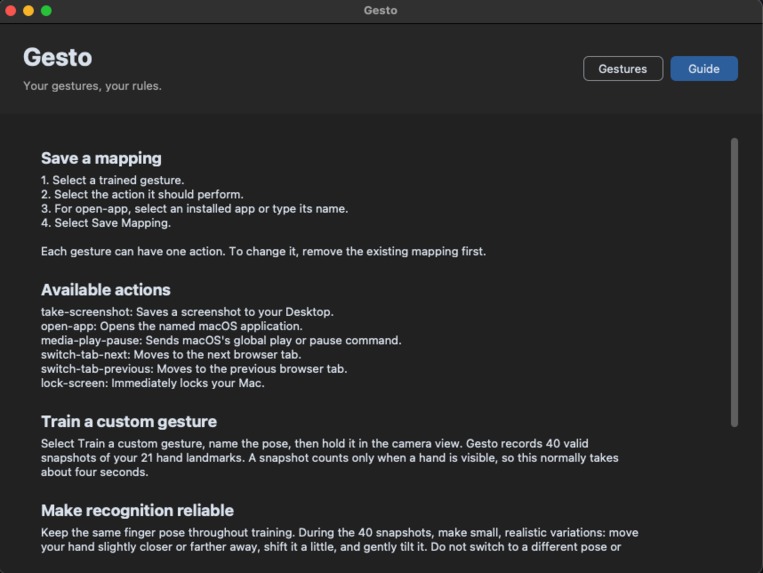Switch to the Guide view
The image size is (763, 573).
(x=704, y=69)
